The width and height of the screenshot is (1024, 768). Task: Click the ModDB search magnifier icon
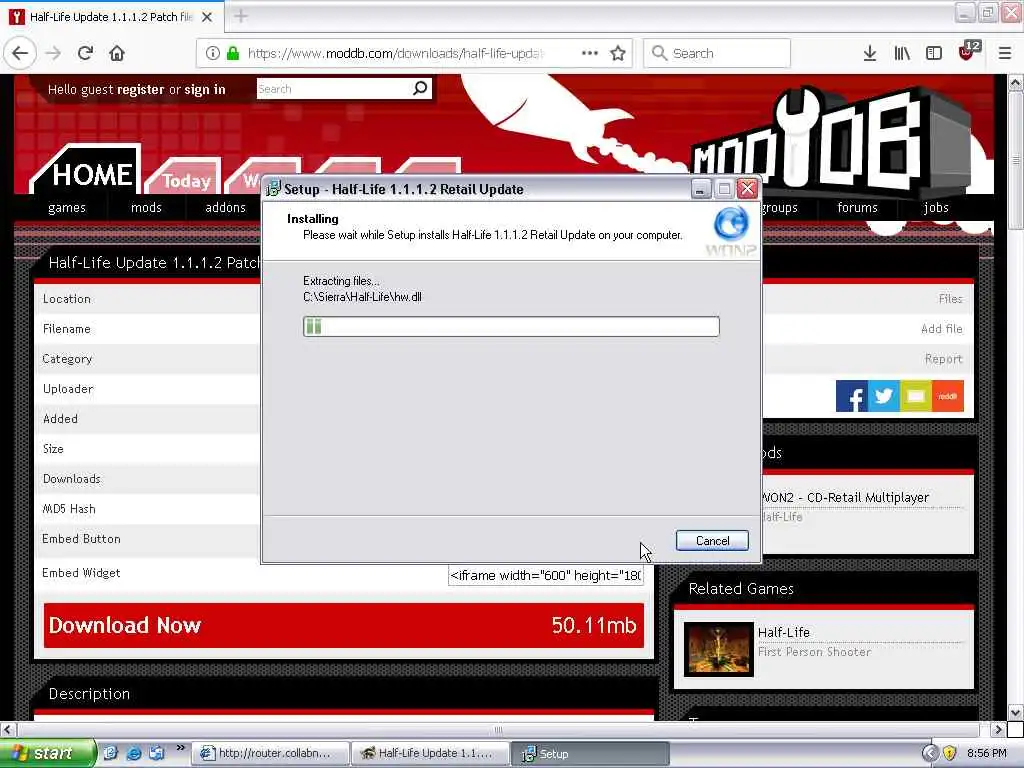point(421,88)
